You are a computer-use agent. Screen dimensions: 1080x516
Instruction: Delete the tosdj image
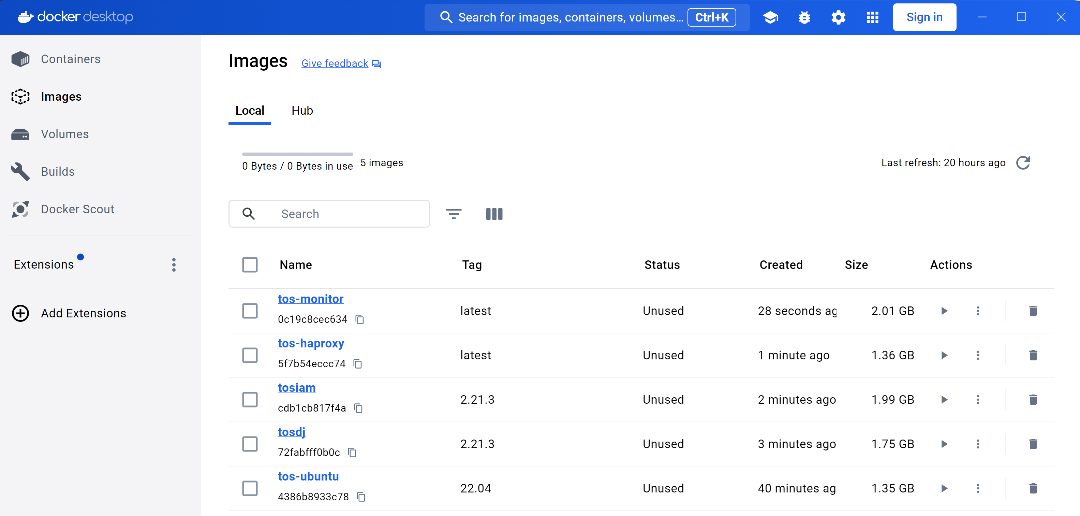coord(1032,444)
